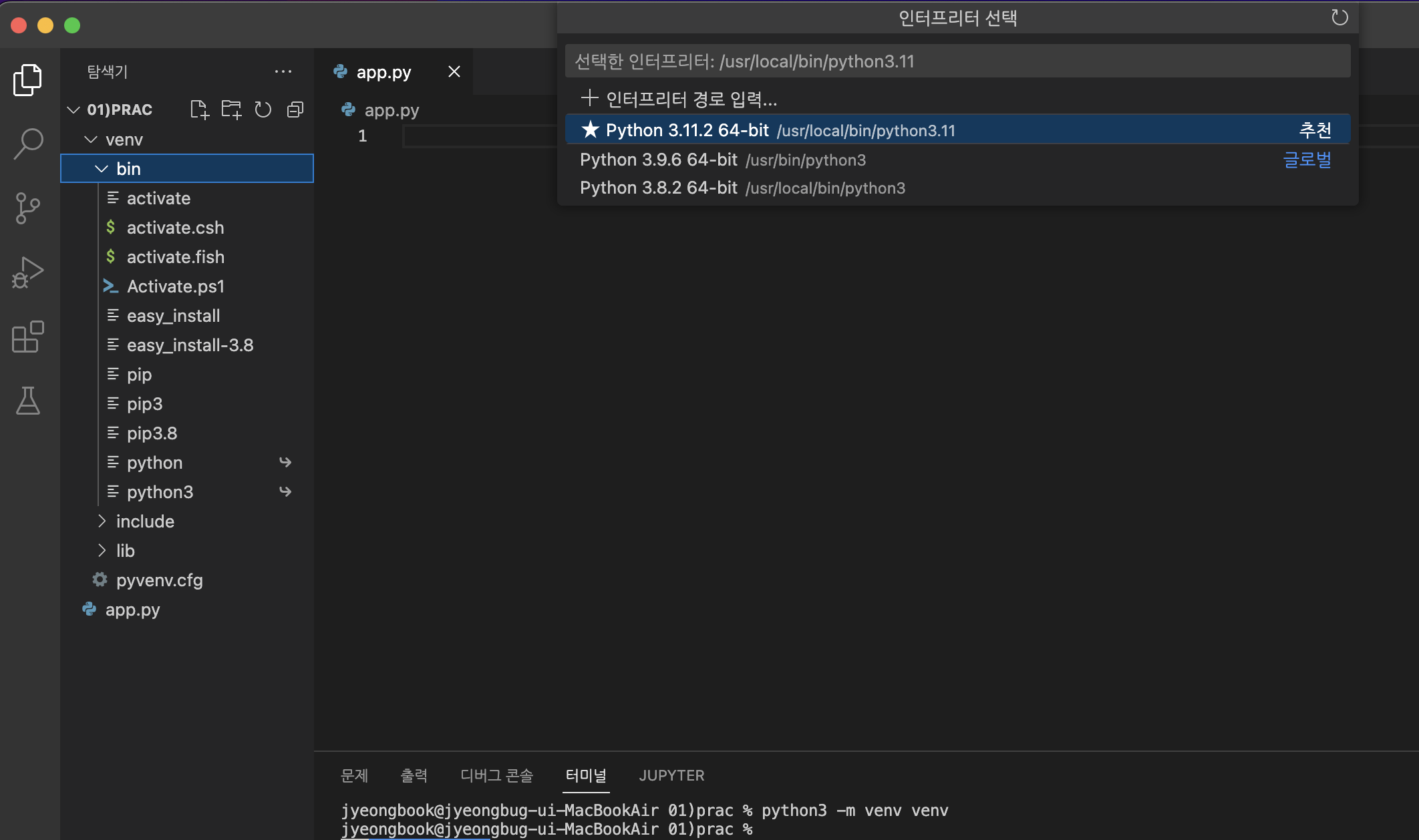Image resolution: width=1419 pixels, height=840 pixels.
Task: Click the interpreter search input field
Action: (x=957, y=61)
